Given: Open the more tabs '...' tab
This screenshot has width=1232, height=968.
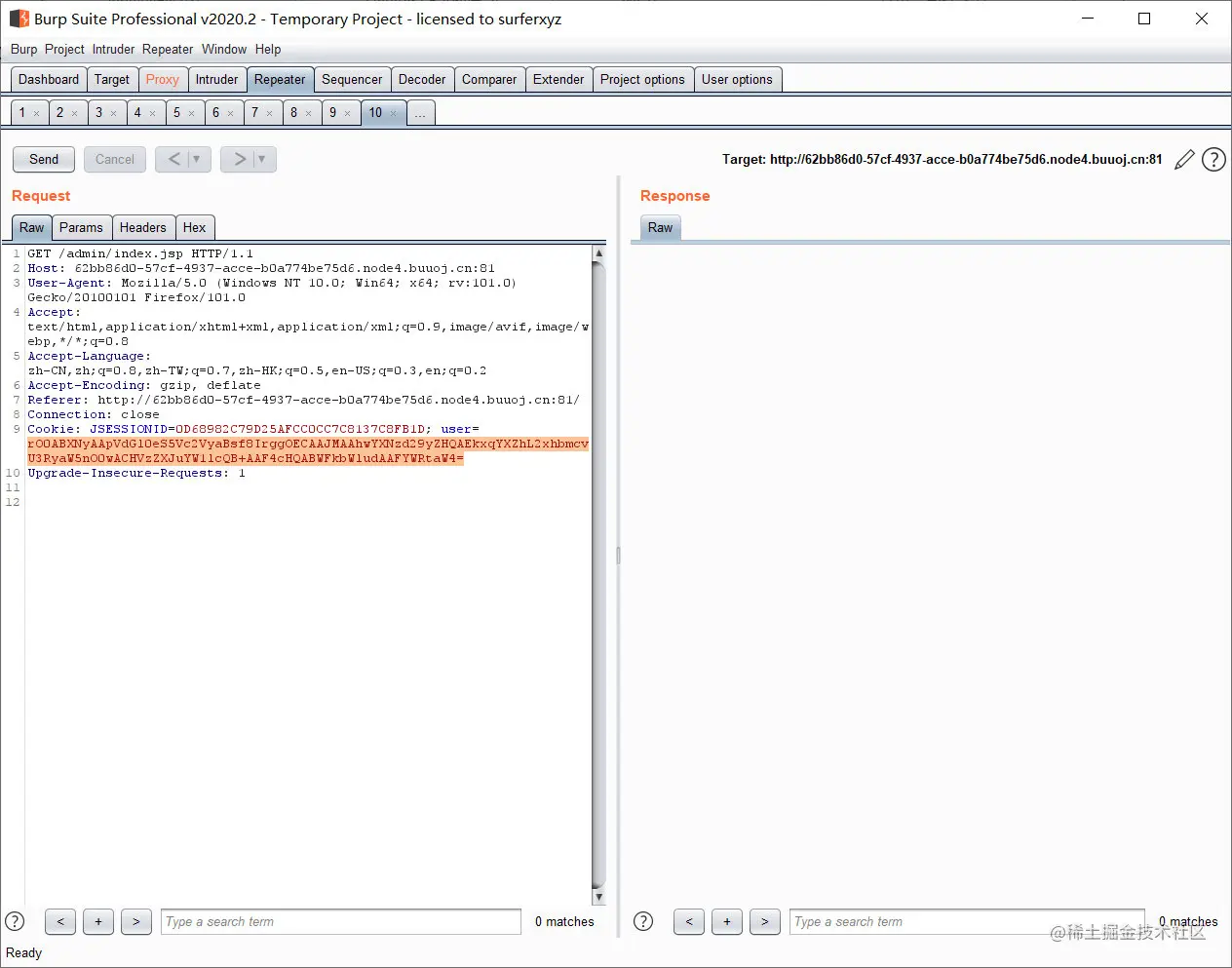Looking at the screenshot, I should [x=420, y=113].
